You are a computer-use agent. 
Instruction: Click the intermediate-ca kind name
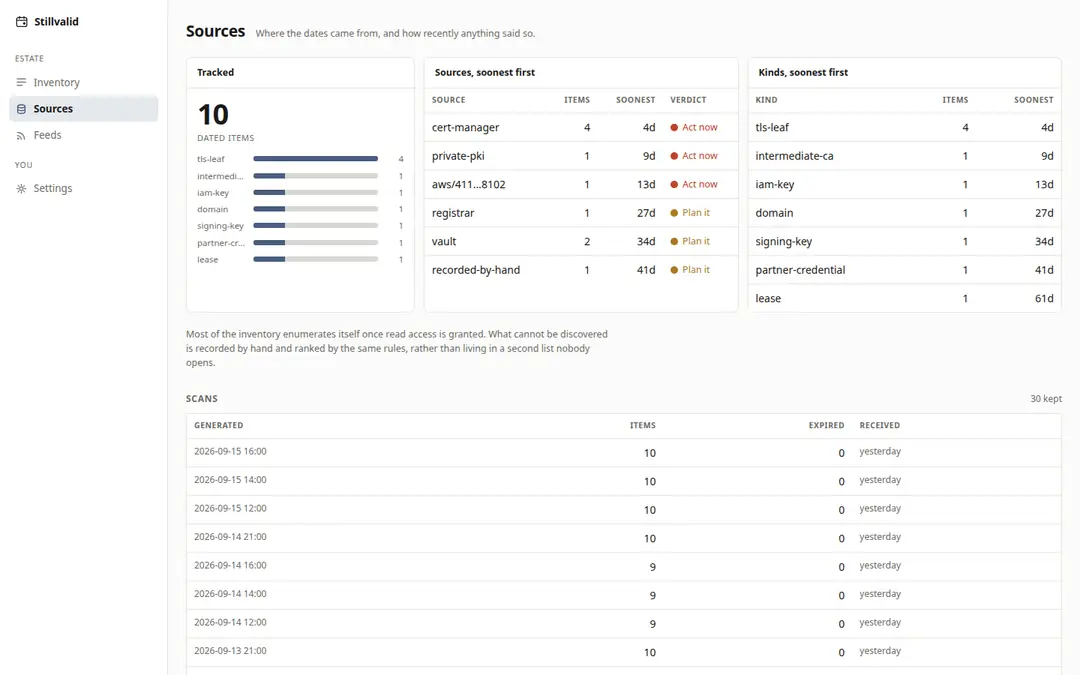click(794, 156)
